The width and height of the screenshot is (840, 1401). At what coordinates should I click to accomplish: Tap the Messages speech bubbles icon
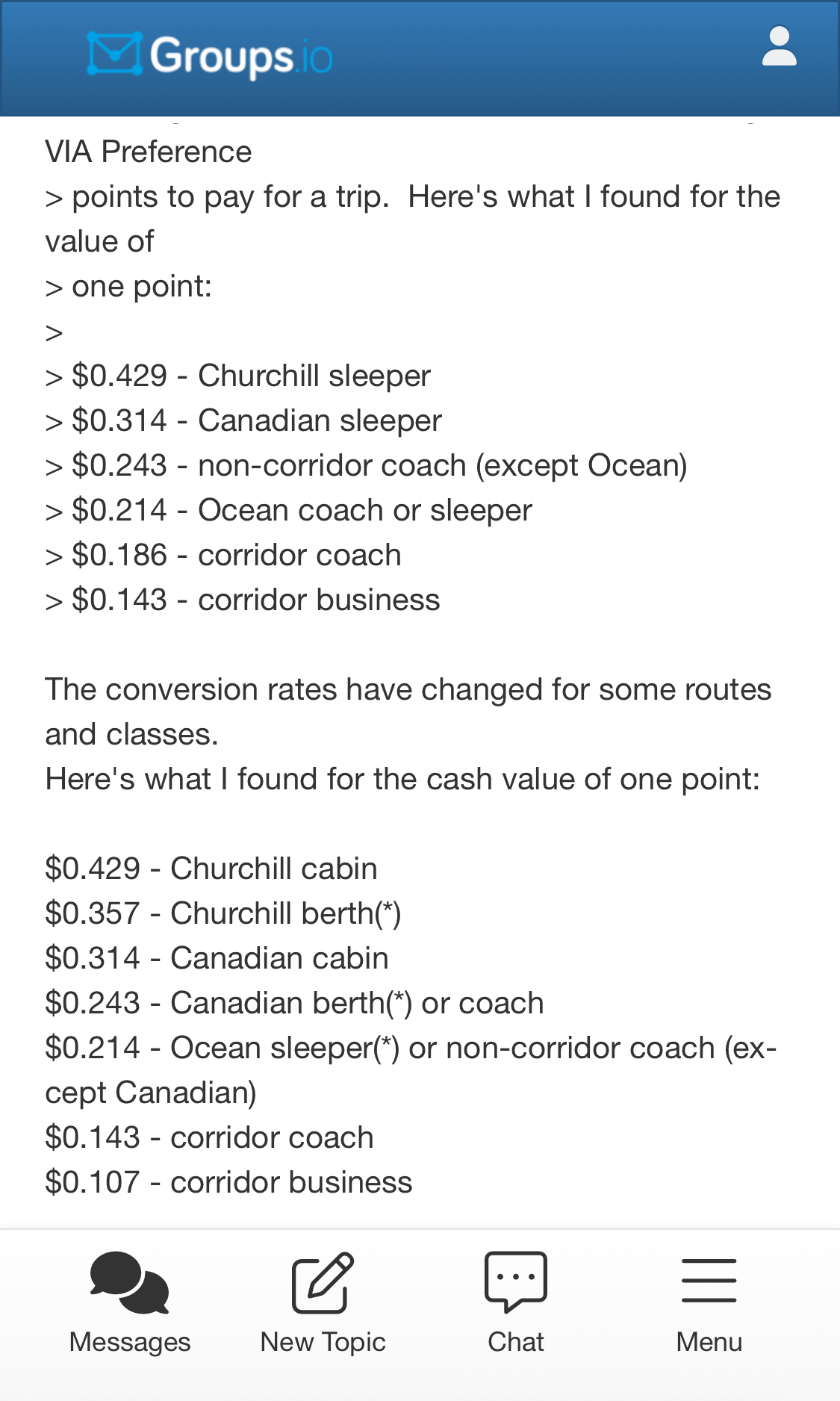point(129,1282)
